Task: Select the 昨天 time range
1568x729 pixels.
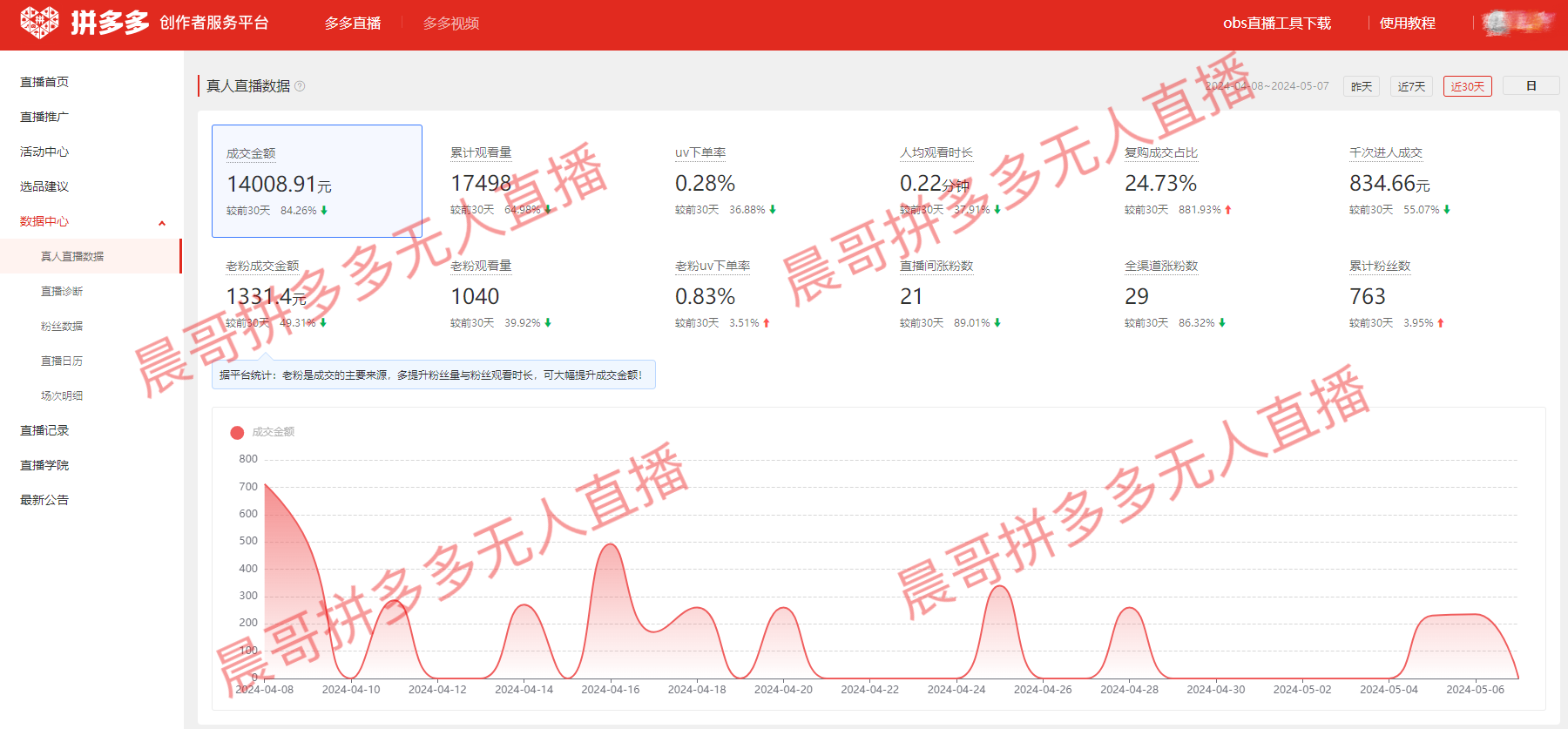Action: [x=1361, y=86]
